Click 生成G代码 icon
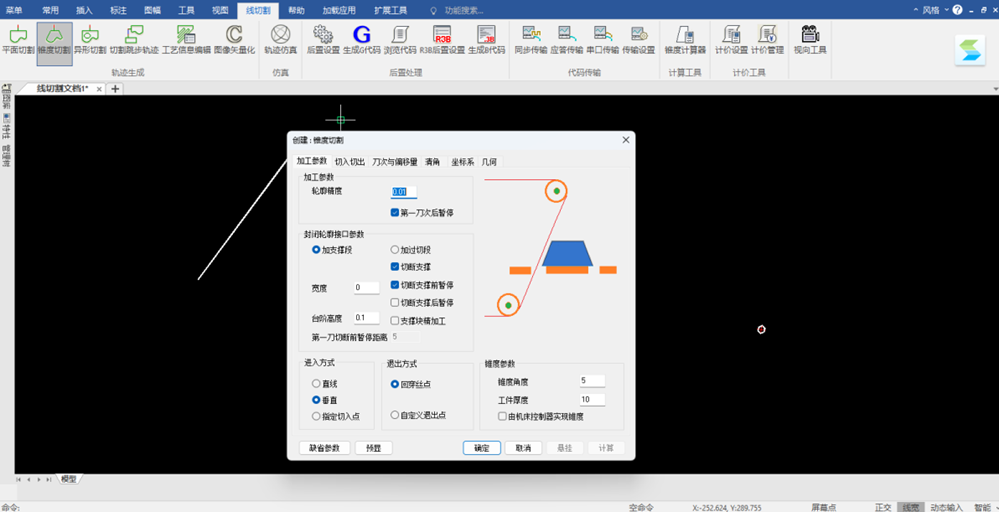Screen dimensions: 999x512 pyautogui.click(x=361, y=39)
